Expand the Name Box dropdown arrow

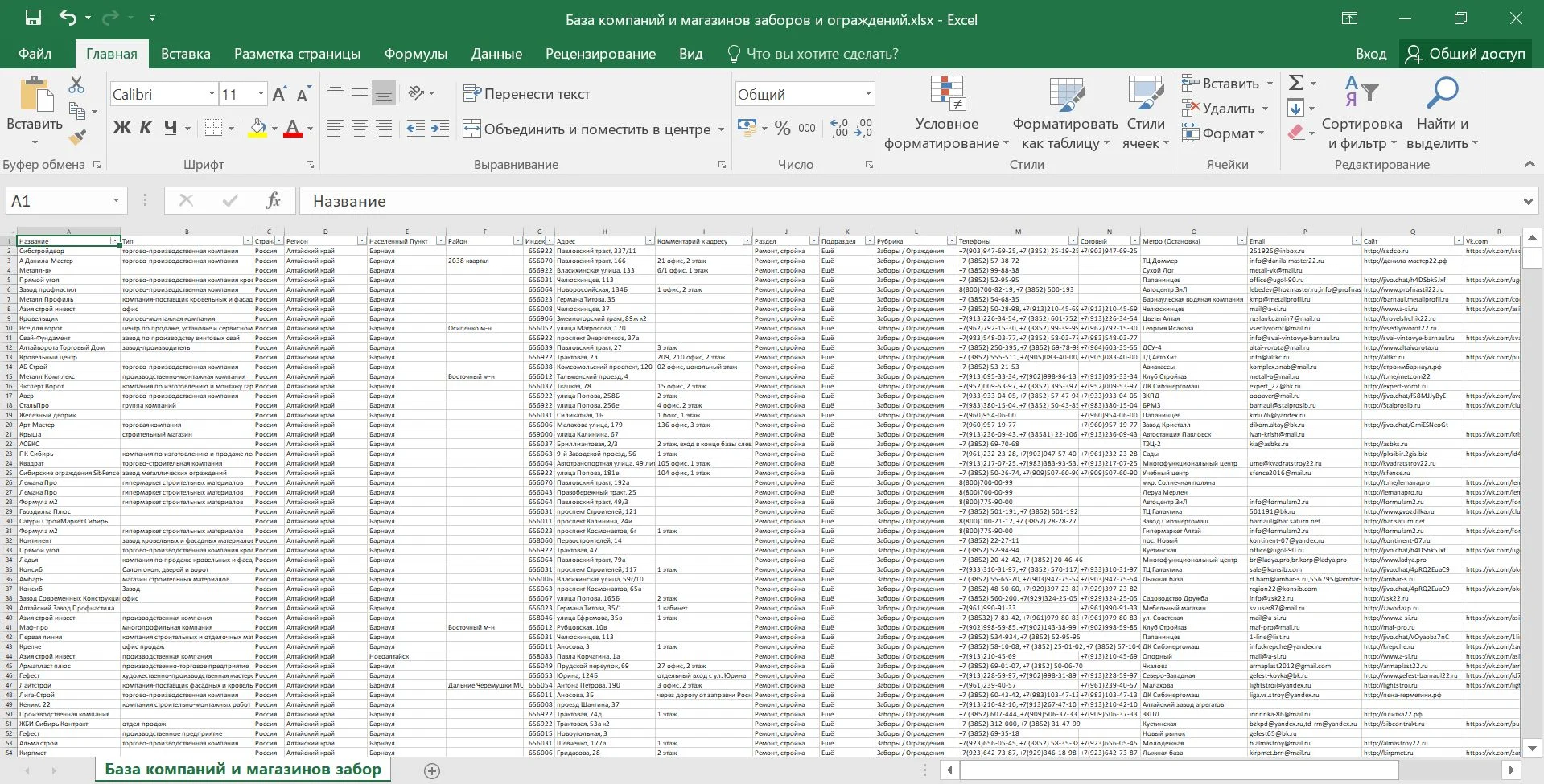(116, 201)
